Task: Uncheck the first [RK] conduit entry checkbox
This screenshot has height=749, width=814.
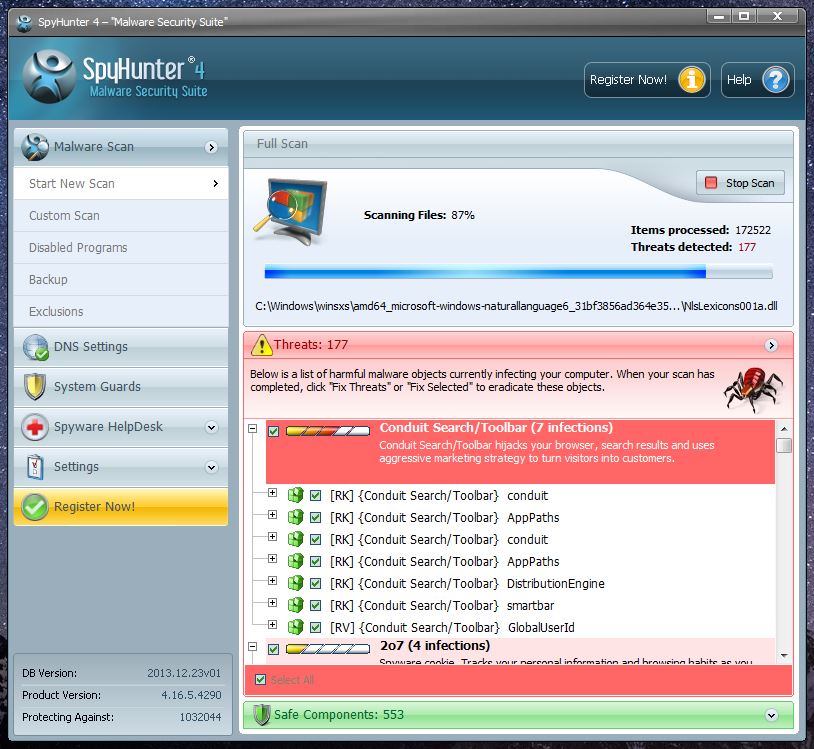Action: (x=315, y=496)
